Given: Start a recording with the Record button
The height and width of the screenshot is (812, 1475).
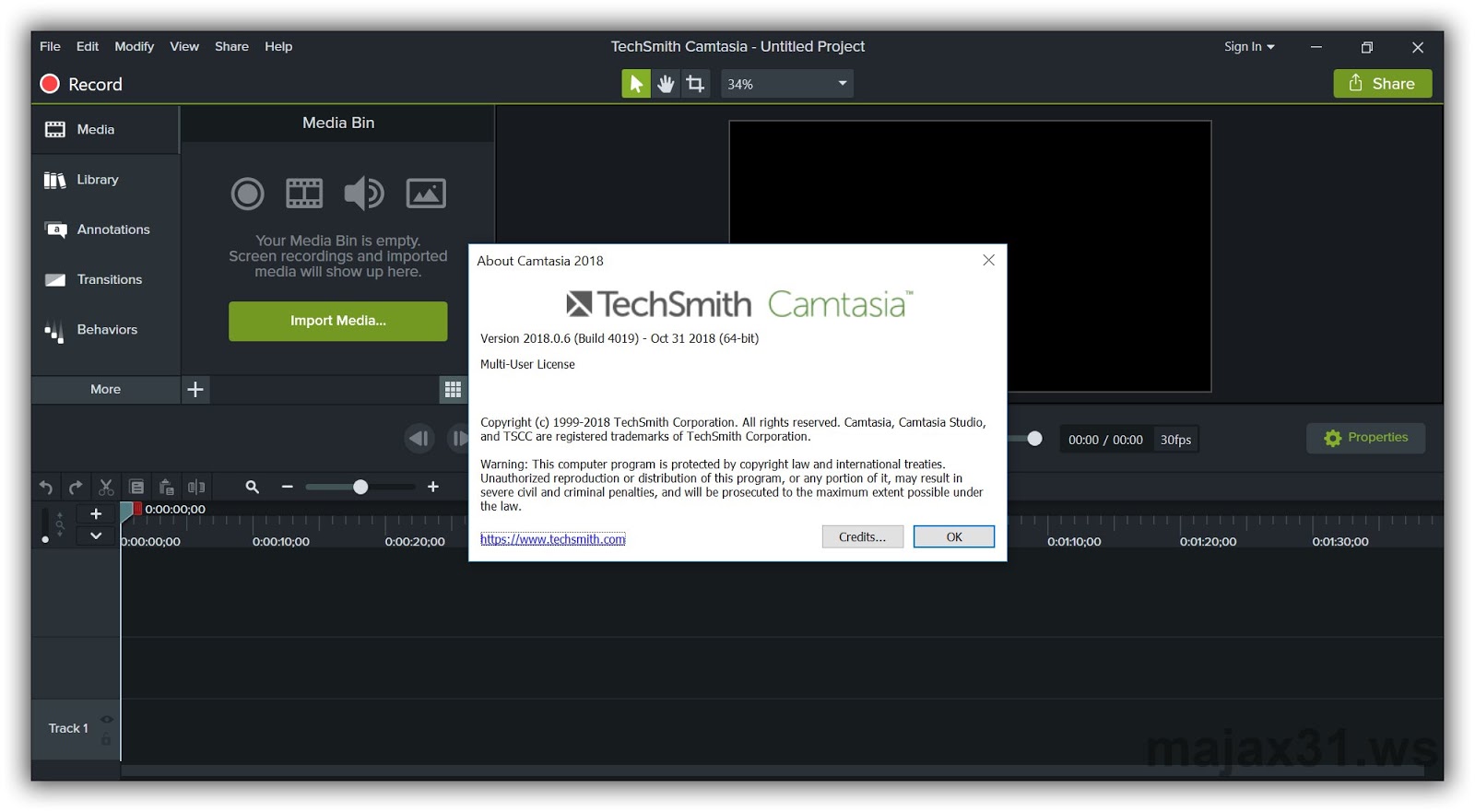Looking at the screenshot, I should pyautogui.click(x=81, y=84).
